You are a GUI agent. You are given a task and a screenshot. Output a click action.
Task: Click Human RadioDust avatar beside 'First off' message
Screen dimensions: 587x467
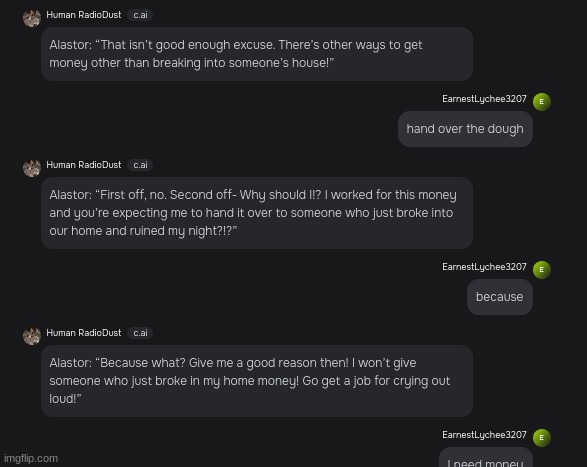pyautogui.click(x=32, y=168)
